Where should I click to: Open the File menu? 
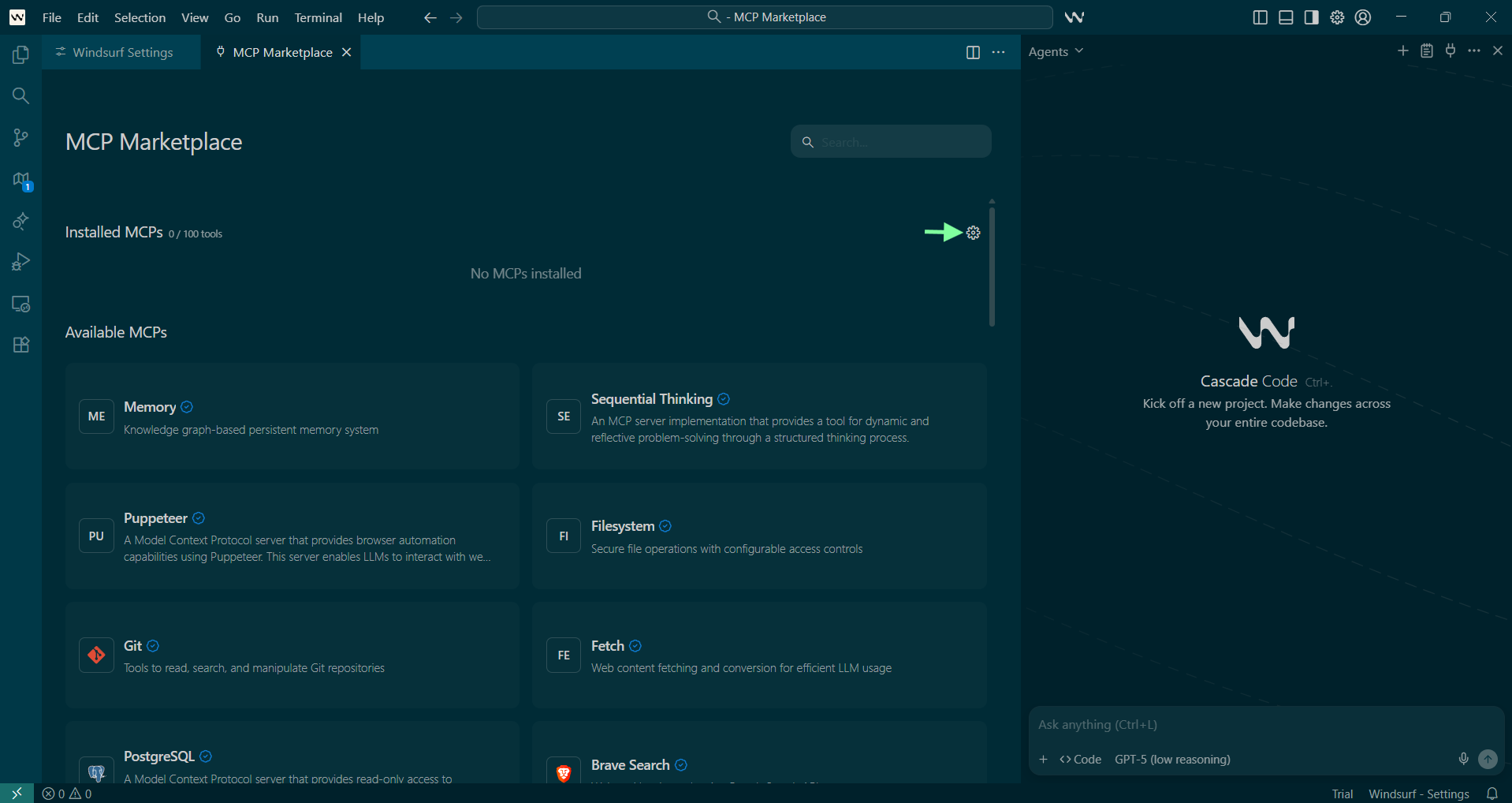tap(52, 17)
